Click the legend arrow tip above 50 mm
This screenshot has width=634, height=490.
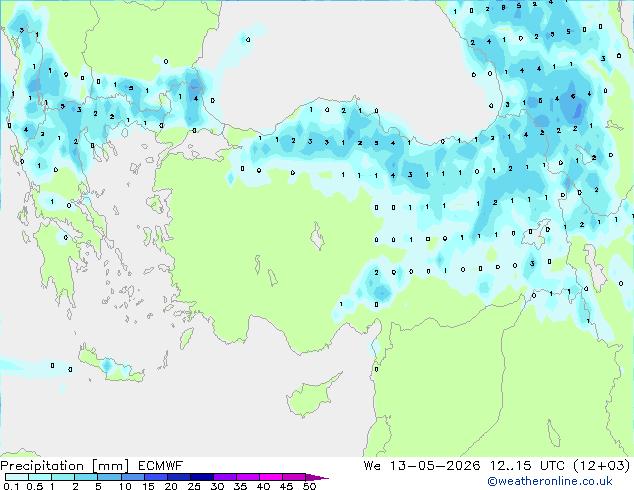click(x=317, y=477)
